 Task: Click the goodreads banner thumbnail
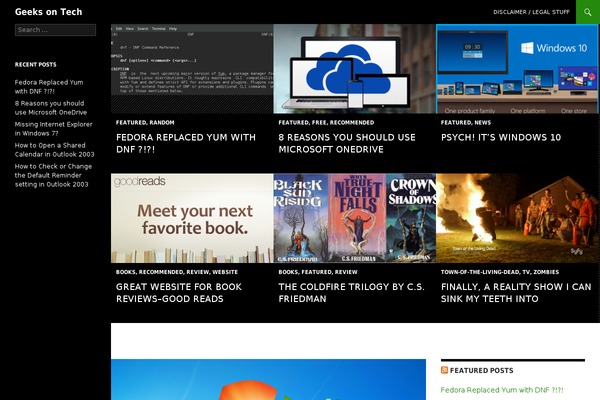pos(192,218)
